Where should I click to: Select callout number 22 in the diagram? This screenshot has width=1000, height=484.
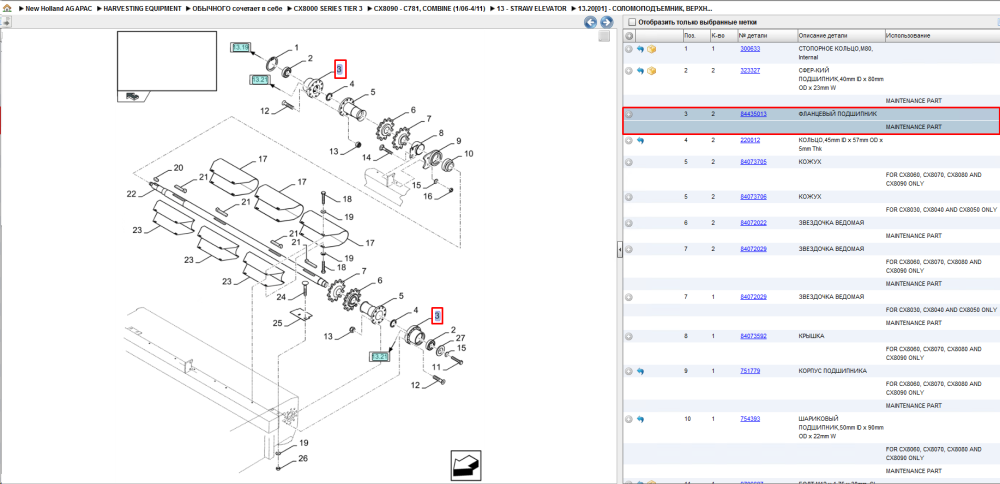coord(131,194)
